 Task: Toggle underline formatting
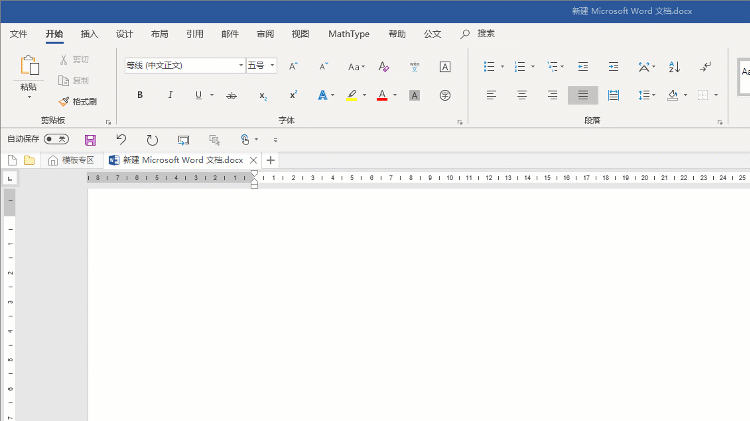click(x=199, y=95)
